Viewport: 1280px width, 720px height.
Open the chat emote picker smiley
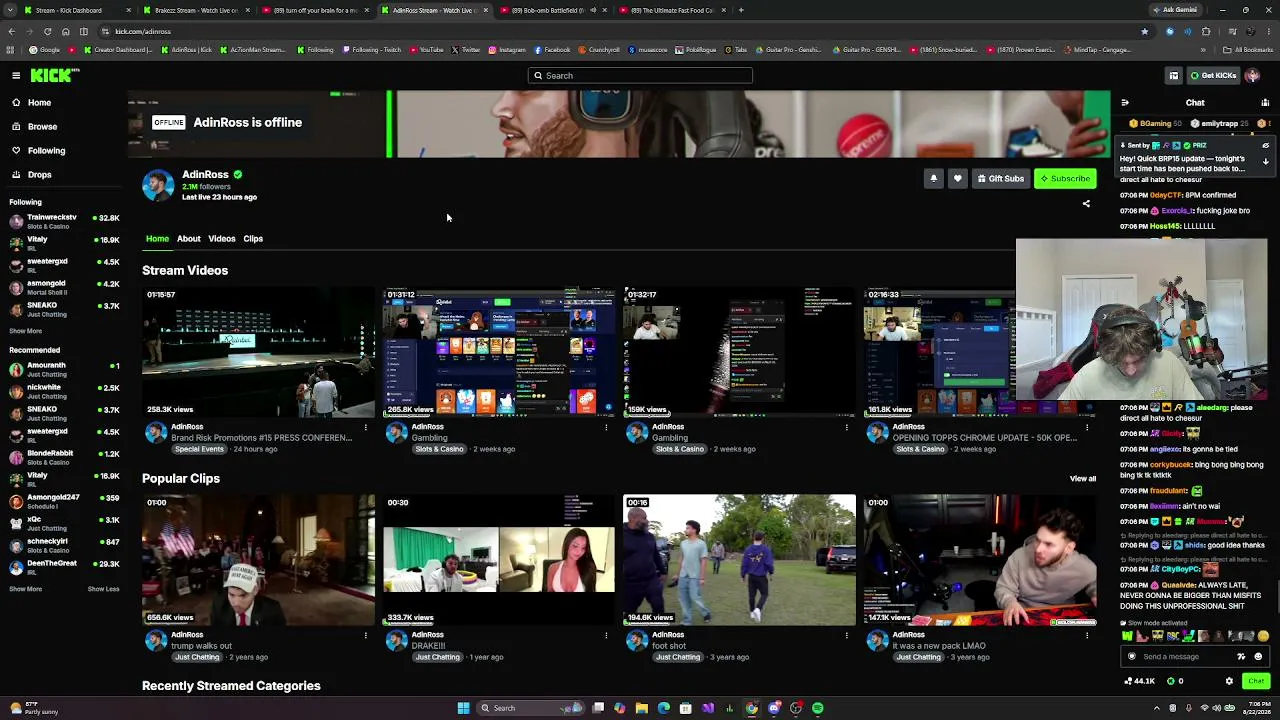point(1258,657)
